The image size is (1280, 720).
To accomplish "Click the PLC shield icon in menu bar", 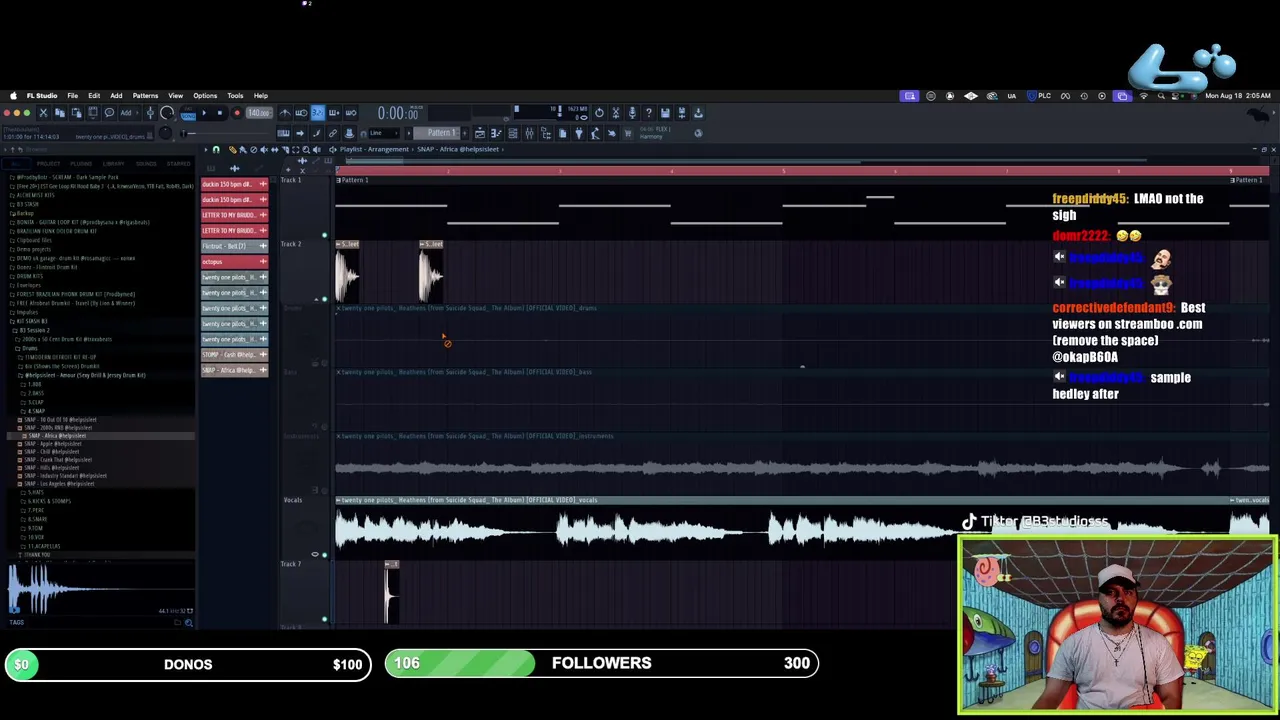I will pos(1040,96).
